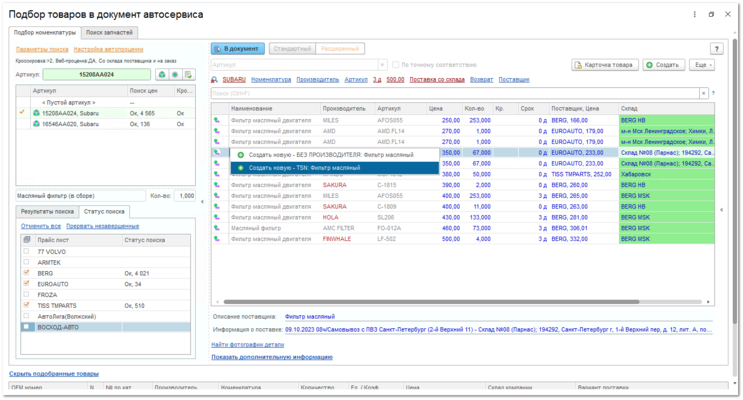
Task: Switch to Результаты поиска tab
Action: click(47, 212)
